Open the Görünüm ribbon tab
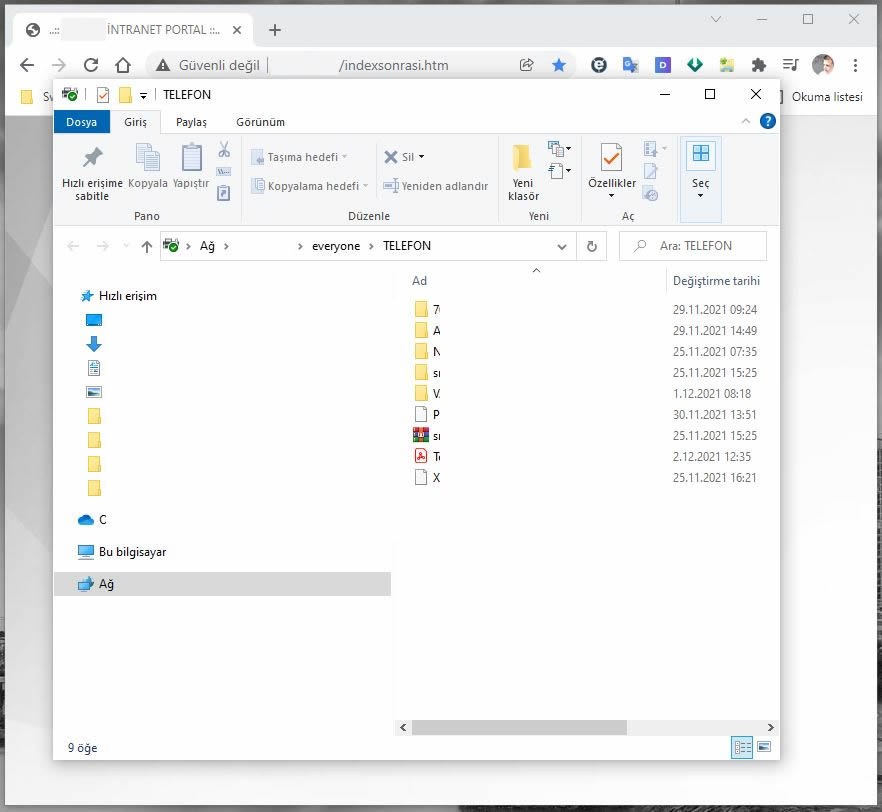882x812 pixels. click(x=260, y=122)
